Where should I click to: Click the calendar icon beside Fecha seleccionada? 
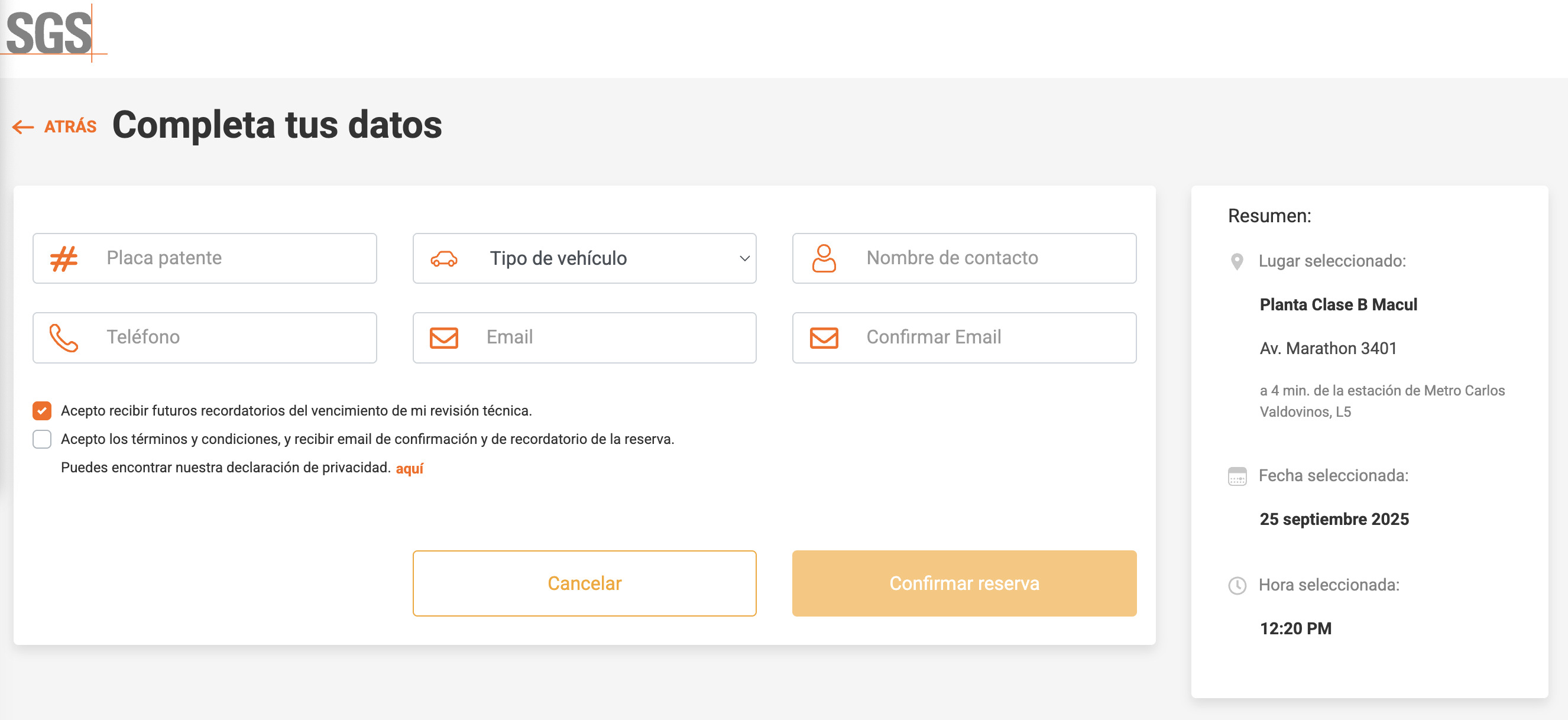[1237, 476]
